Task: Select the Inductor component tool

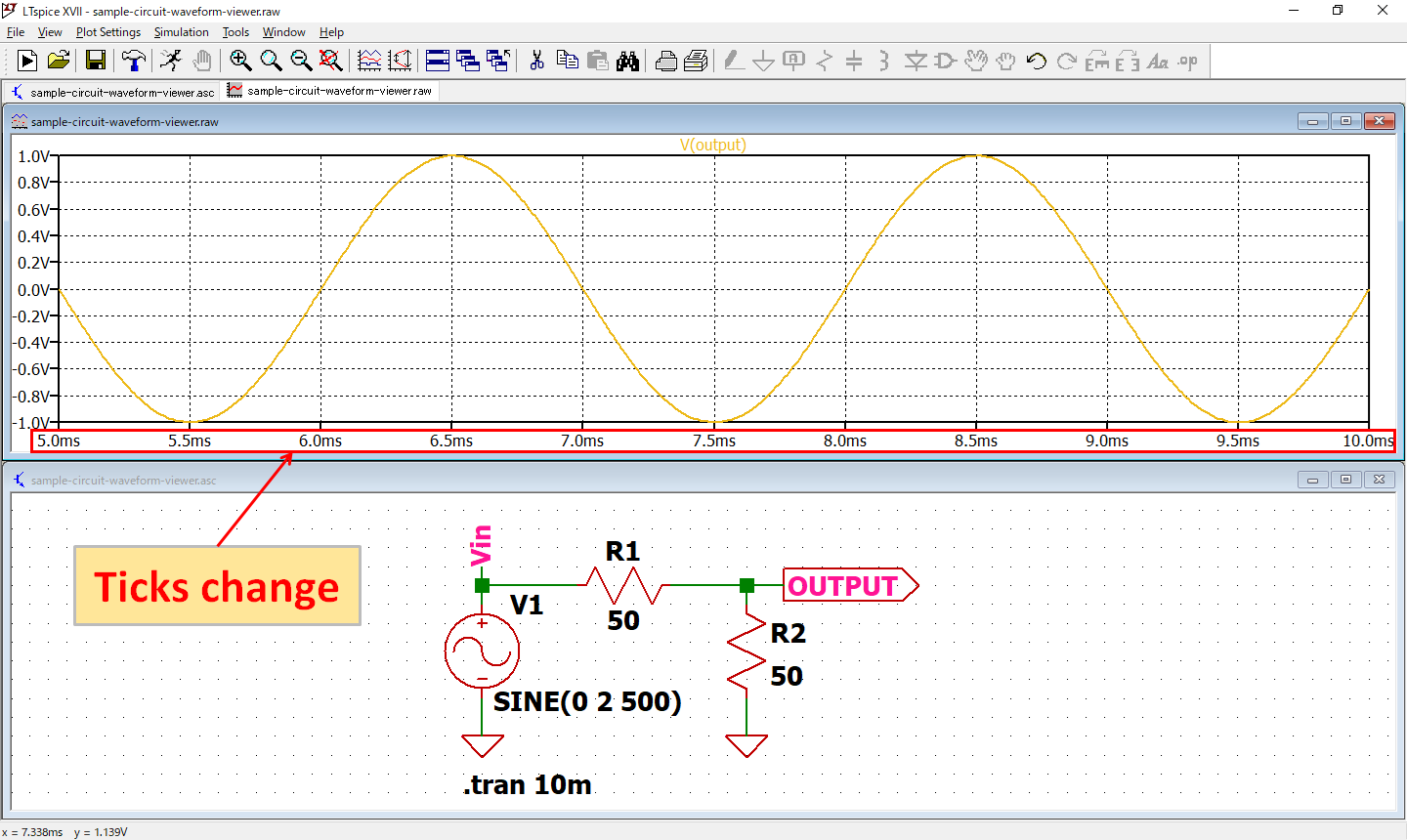Action: pos(883,61)
